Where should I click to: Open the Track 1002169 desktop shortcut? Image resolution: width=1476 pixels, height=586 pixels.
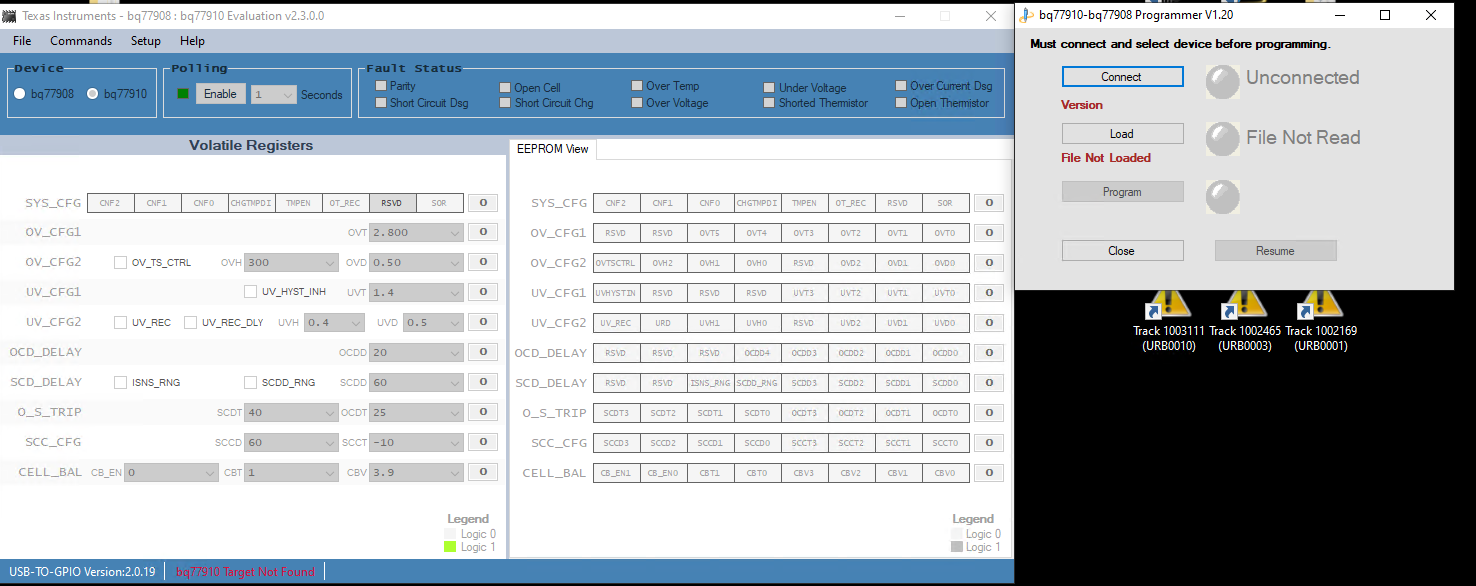[1321, 321]
